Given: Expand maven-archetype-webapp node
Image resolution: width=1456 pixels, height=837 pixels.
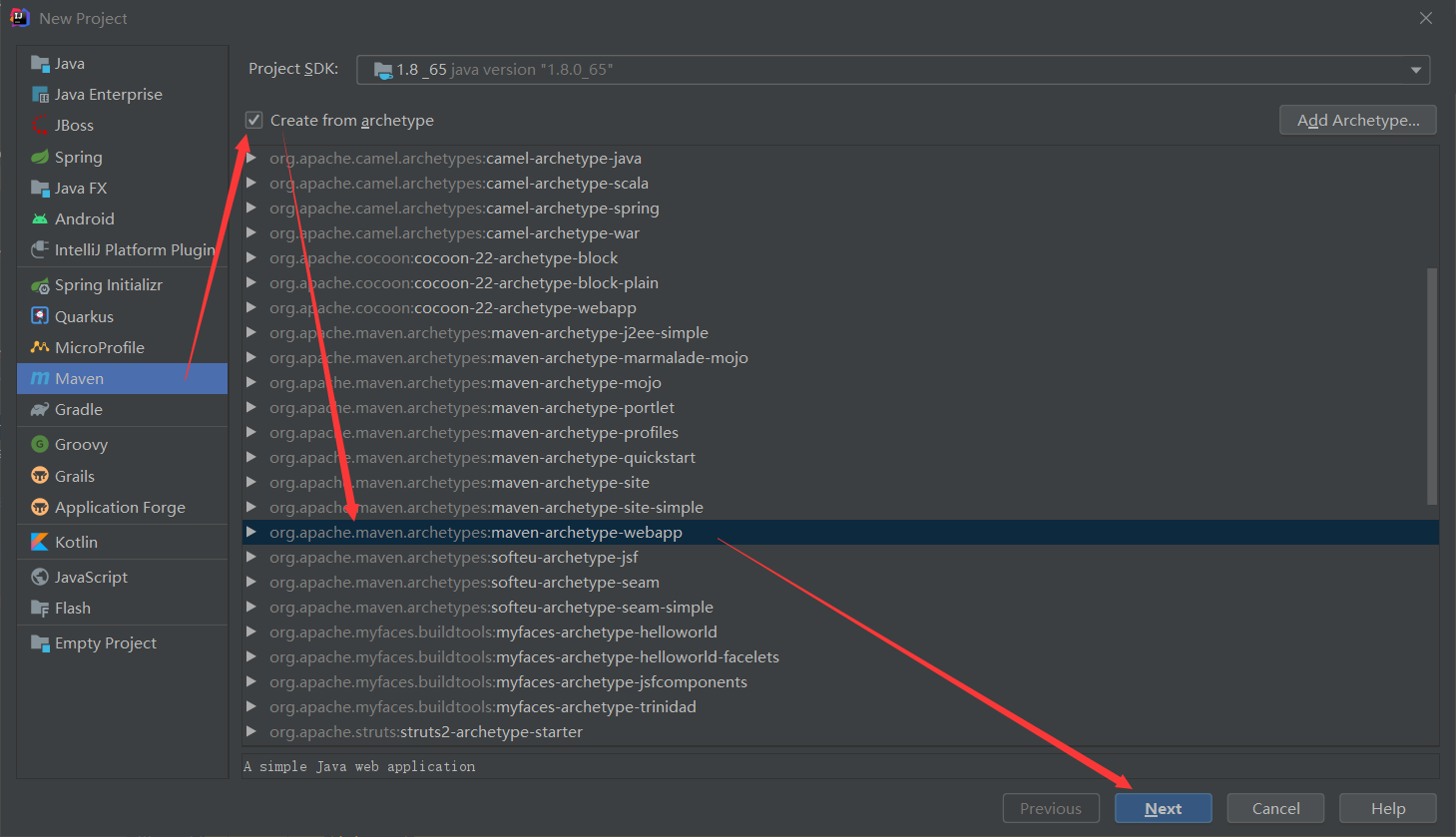Looking at the screenshot, I should click(x=251, y=532).
